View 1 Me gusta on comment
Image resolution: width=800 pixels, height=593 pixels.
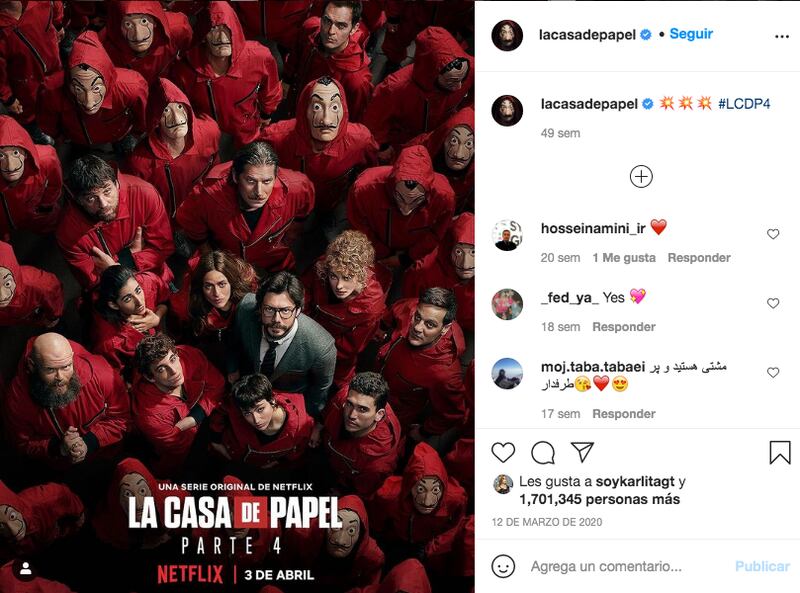(x=624, y=258)
